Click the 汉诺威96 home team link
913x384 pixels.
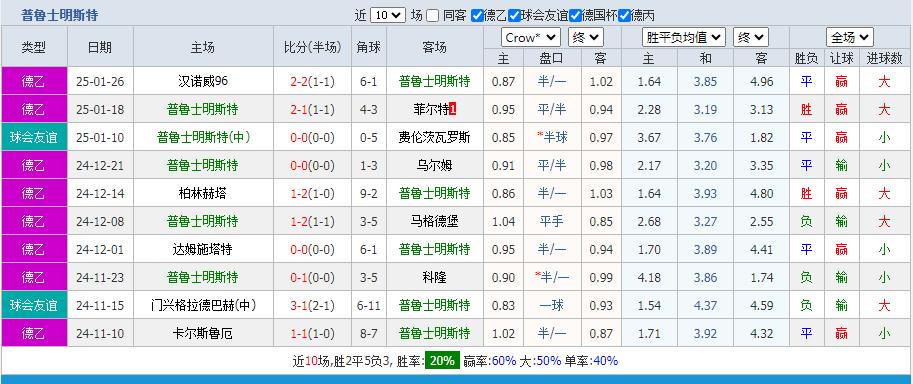click(203, 81)
